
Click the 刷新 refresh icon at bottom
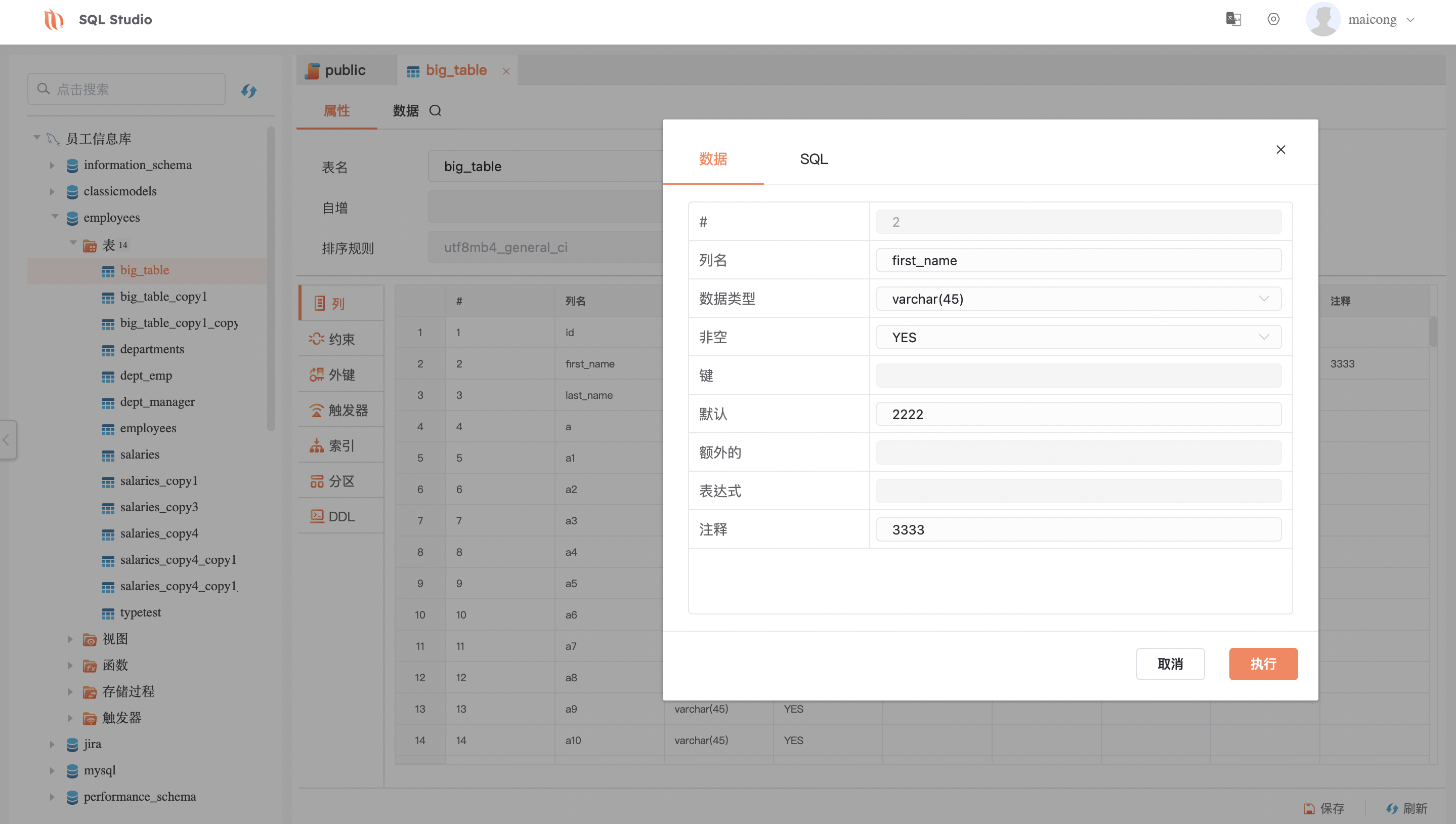click(1392, 809)
